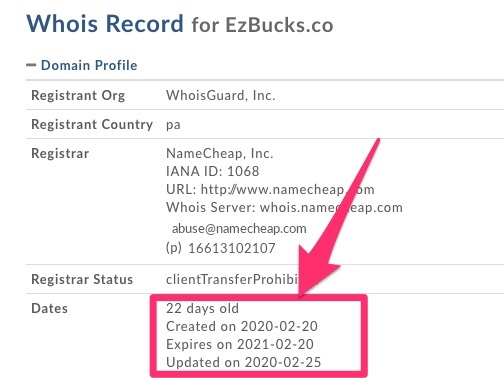504x378 pixels.
Task: Select the Created on 2020-02-20 date
Action: click(242, 326)
